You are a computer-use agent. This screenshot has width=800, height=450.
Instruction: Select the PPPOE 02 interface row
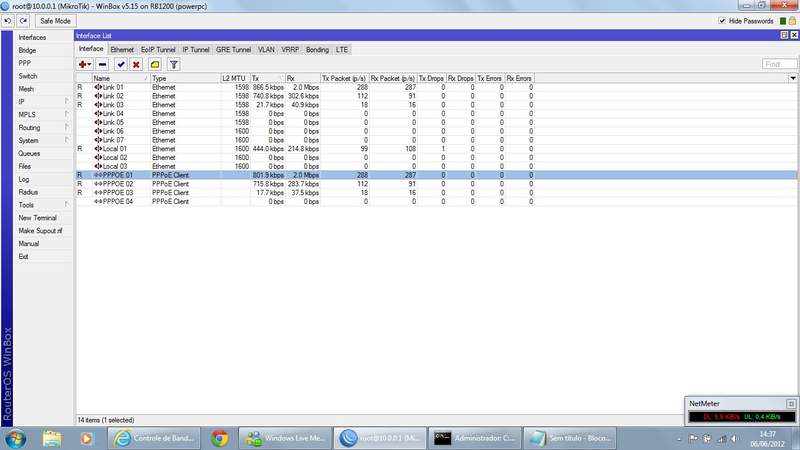point(436,184)
